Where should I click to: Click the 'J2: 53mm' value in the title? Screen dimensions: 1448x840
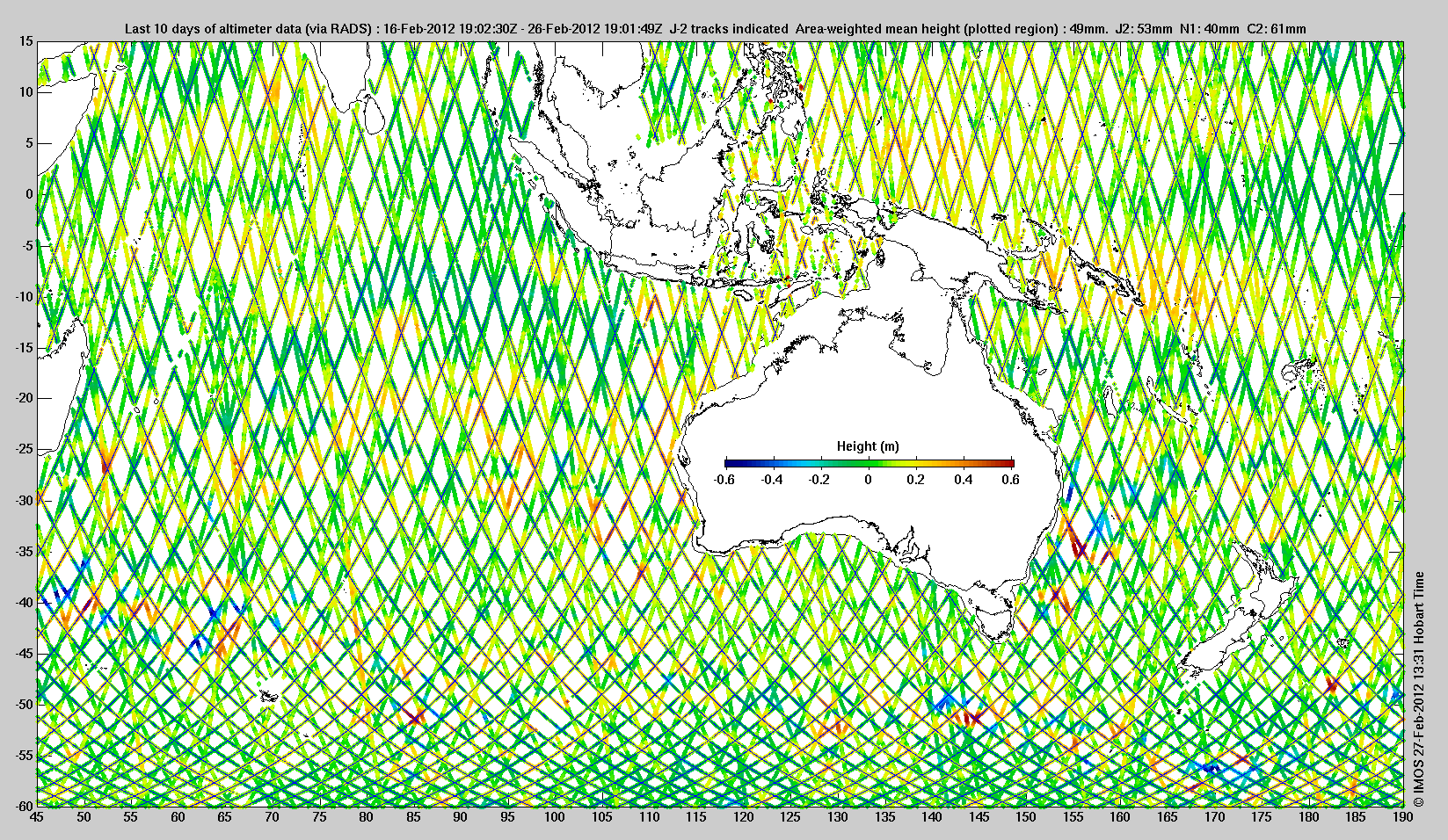(1143, 29)
